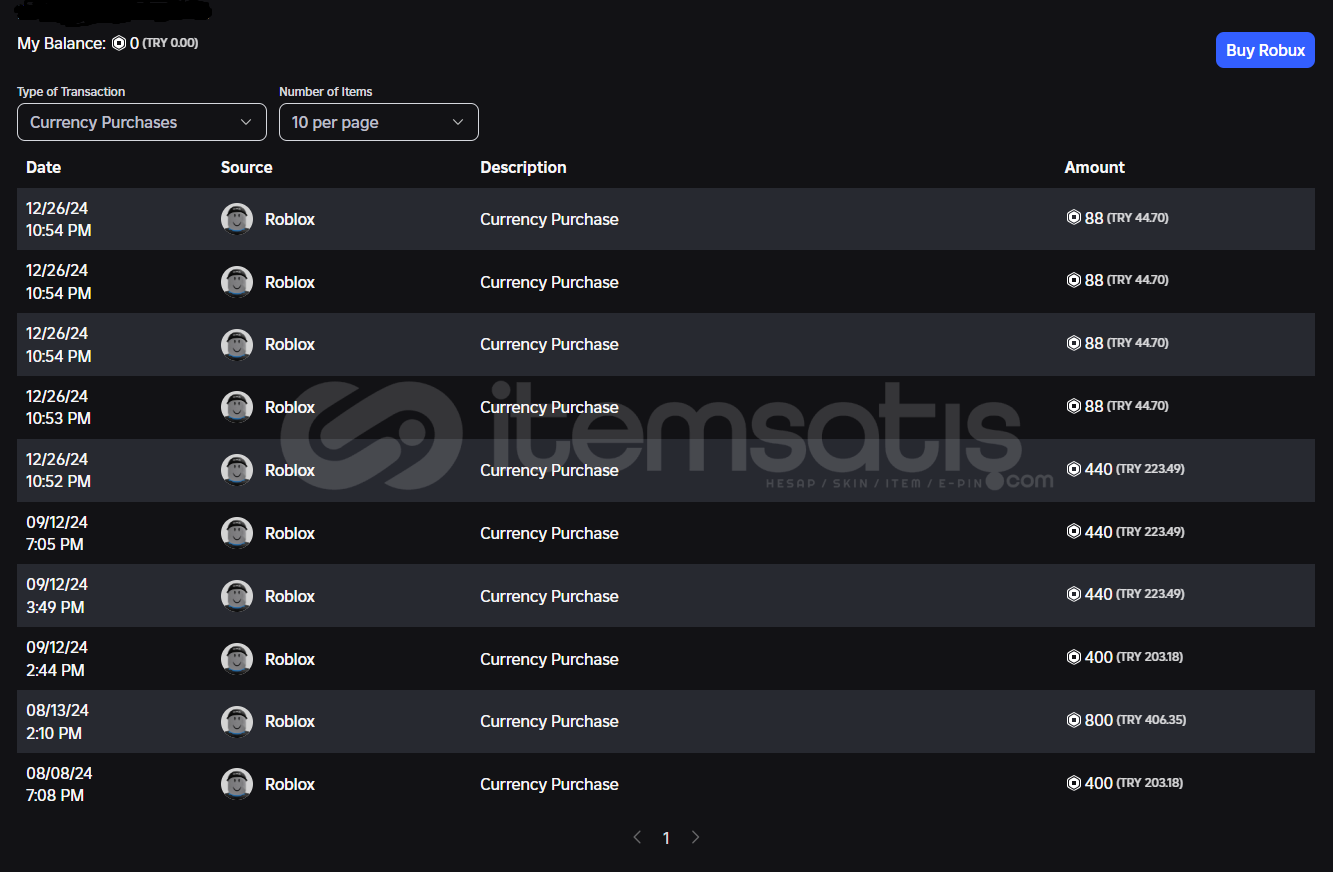Click the date 08/08/24 7:08 PM
Image resolution: width=1333 pixels, height=872 pixels.
click(x=57, y=784)
